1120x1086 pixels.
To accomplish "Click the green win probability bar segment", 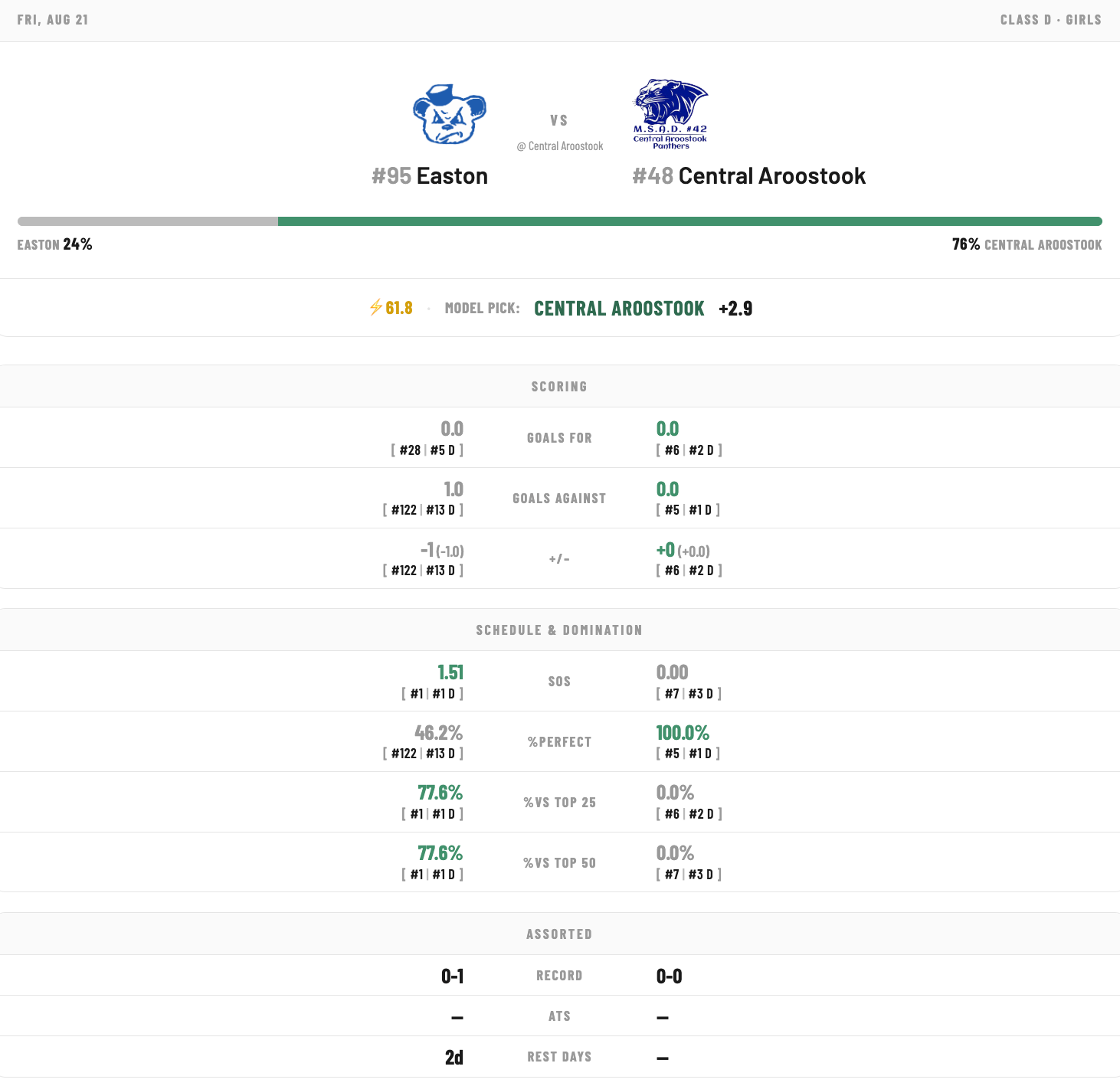I will click(689, 221).
